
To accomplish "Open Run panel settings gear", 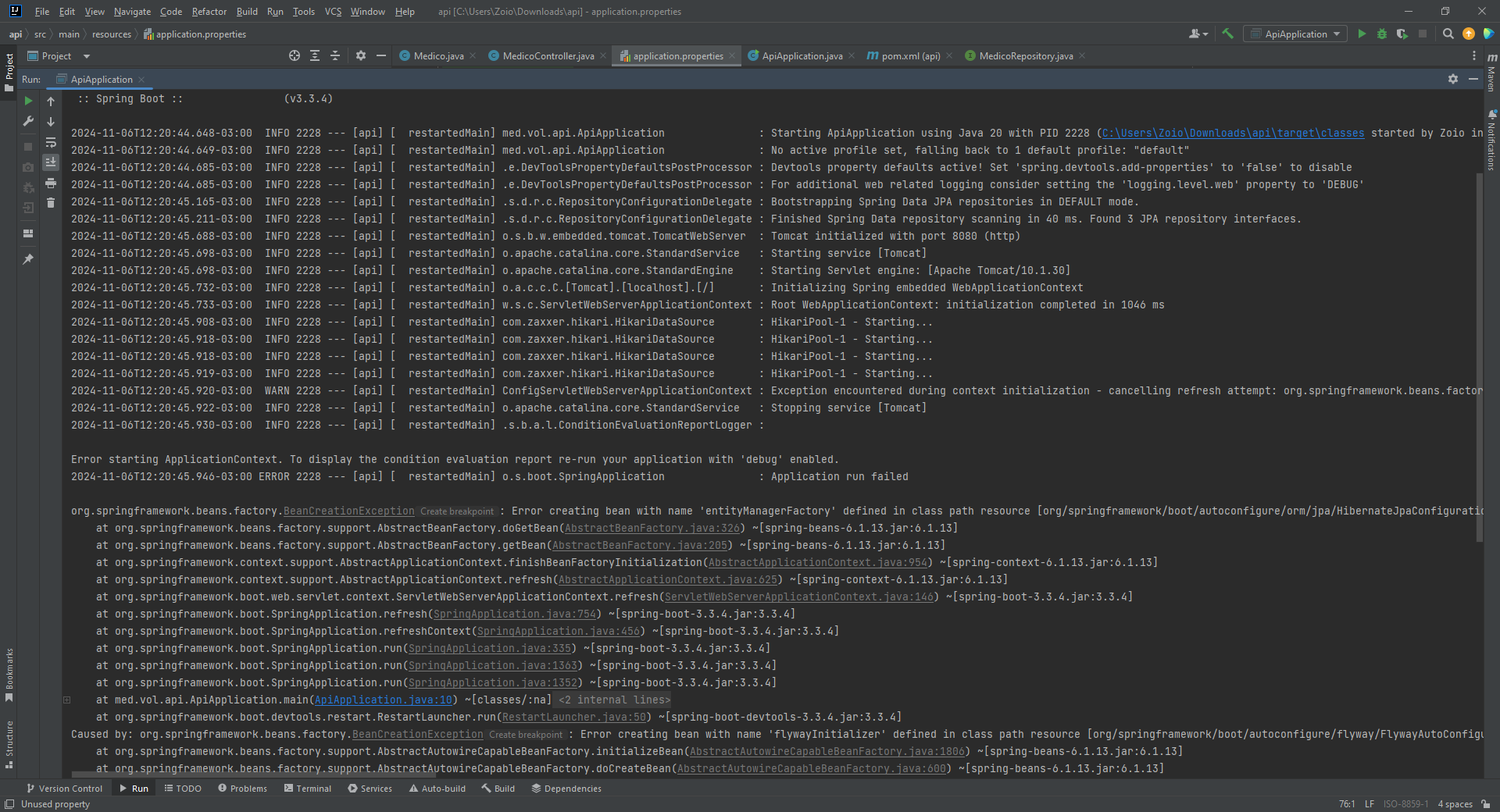I will coord(1453,79).
